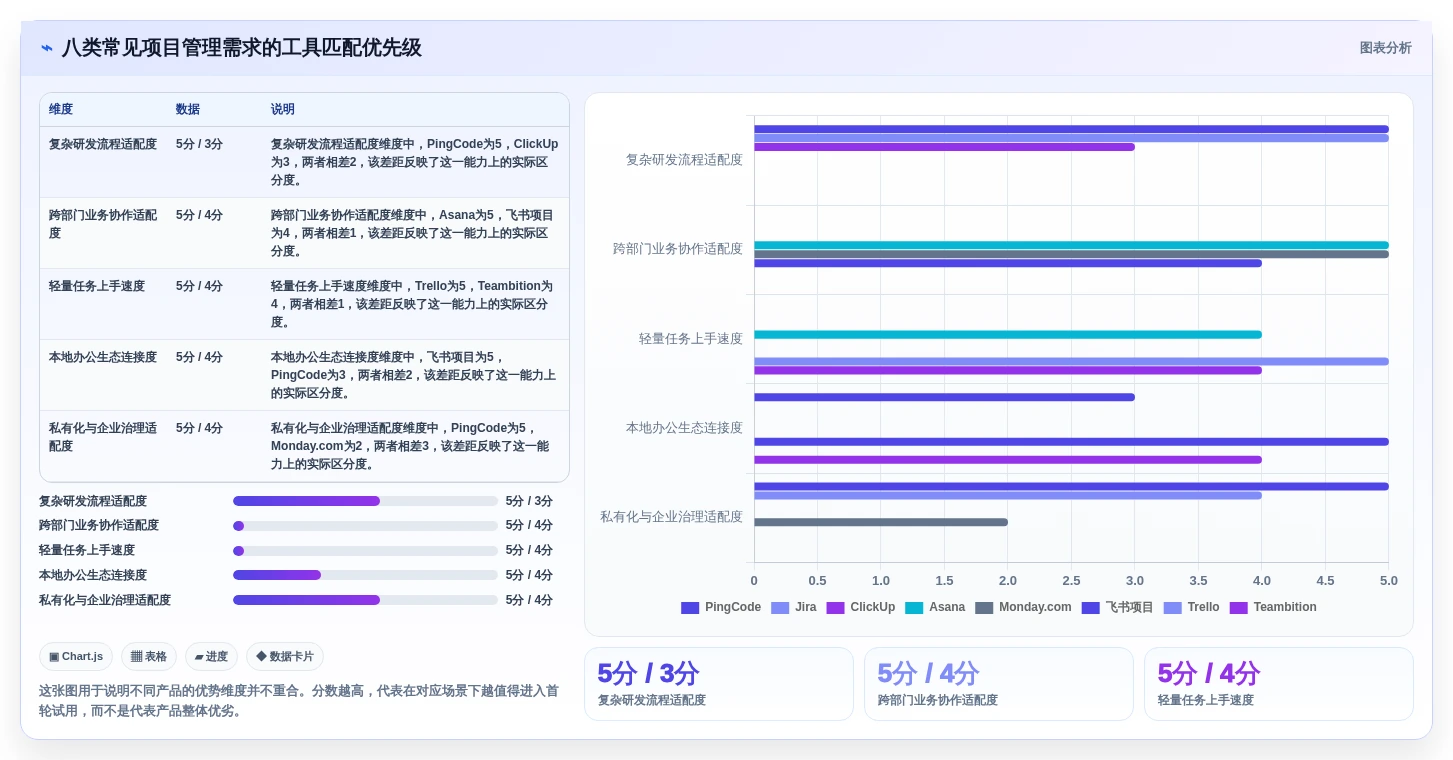Toggle the Trello series in the chart legend
This screenshot has width=1453, height=760.
pyautogui.click(x=1191, y=607)
